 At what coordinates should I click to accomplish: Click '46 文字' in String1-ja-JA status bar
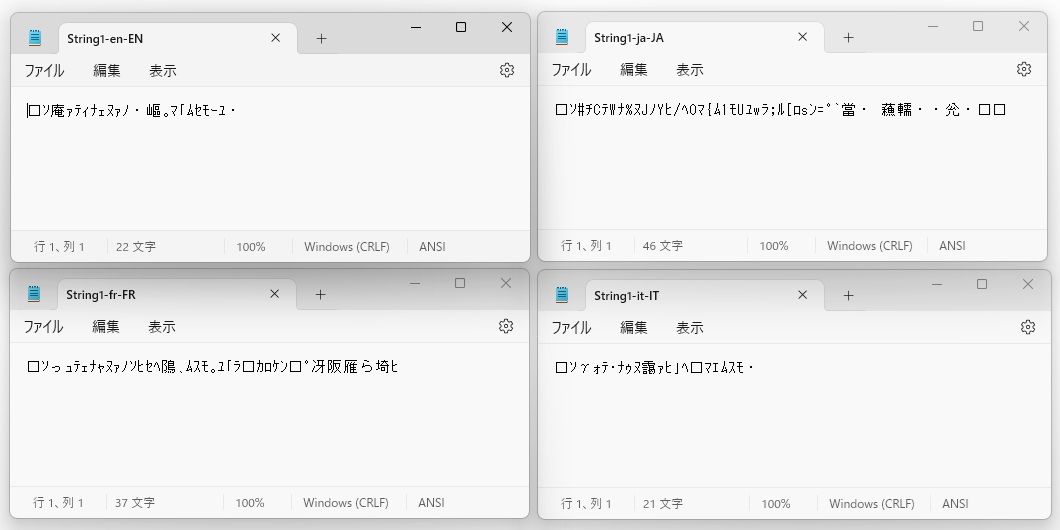click(662, 246)
